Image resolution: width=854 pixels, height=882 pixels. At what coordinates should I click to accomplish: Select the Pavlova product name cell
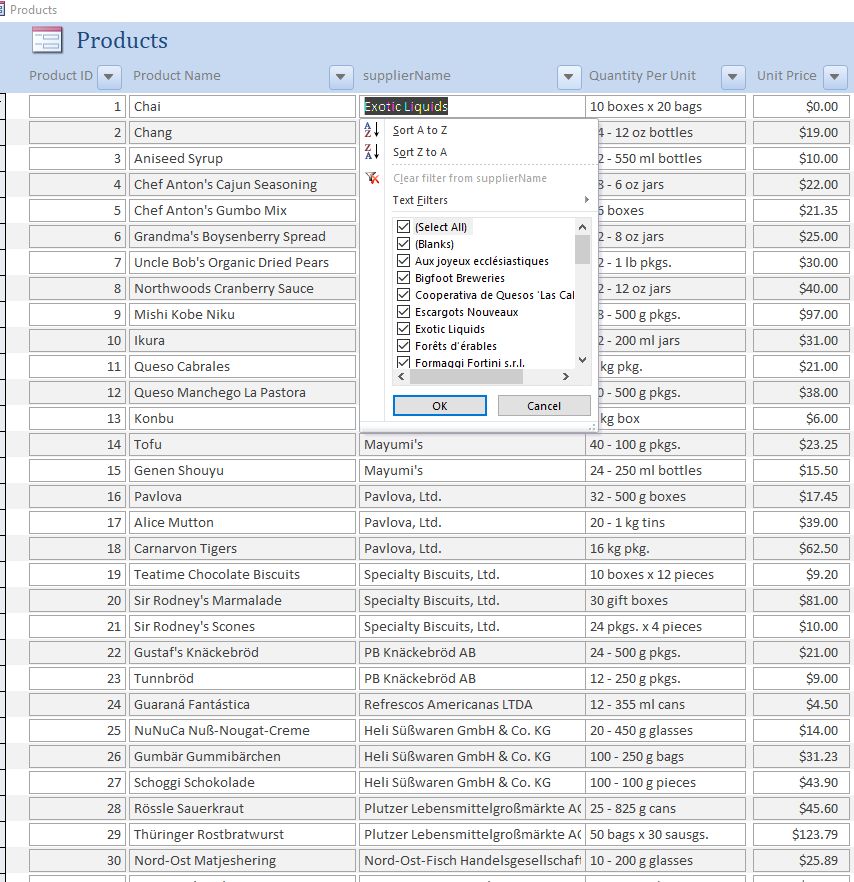[x=242, y=496]
